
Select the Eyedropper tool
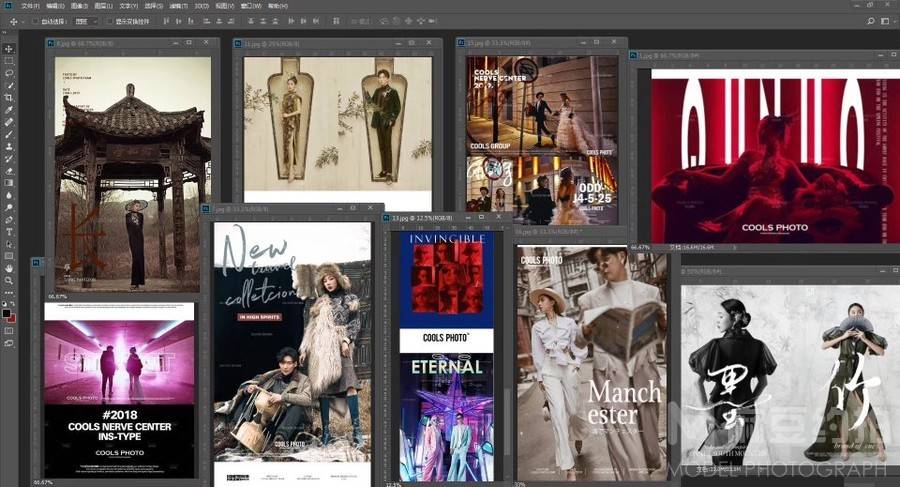click(9, 109)
